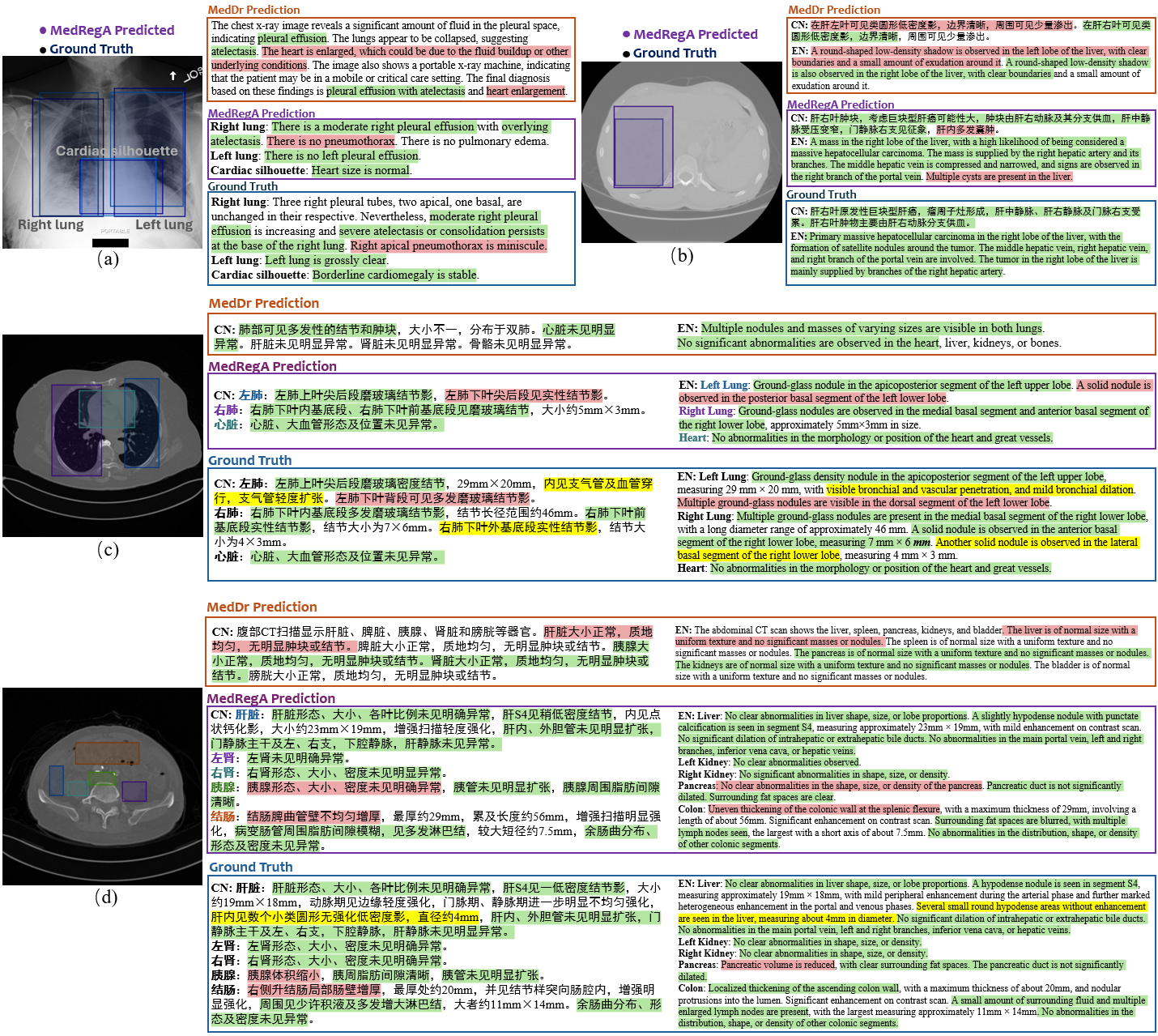1158x1036 pixels.
Task: Click the Right lung label on the X-ray image
Action: (50, 224)
